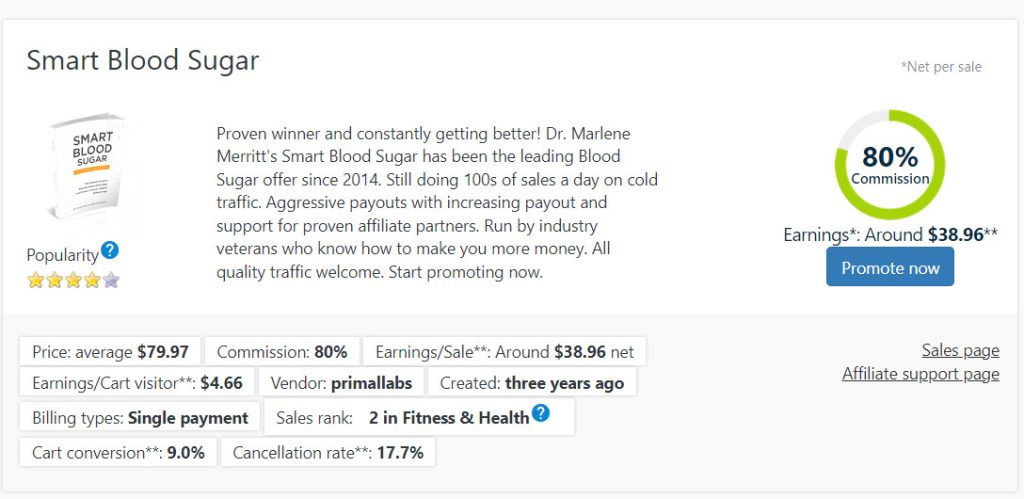The height and width of the screenshot is (499, 1024).
Task: Click the Cart conversion 9.0% tag
Action: pos(118,452)
